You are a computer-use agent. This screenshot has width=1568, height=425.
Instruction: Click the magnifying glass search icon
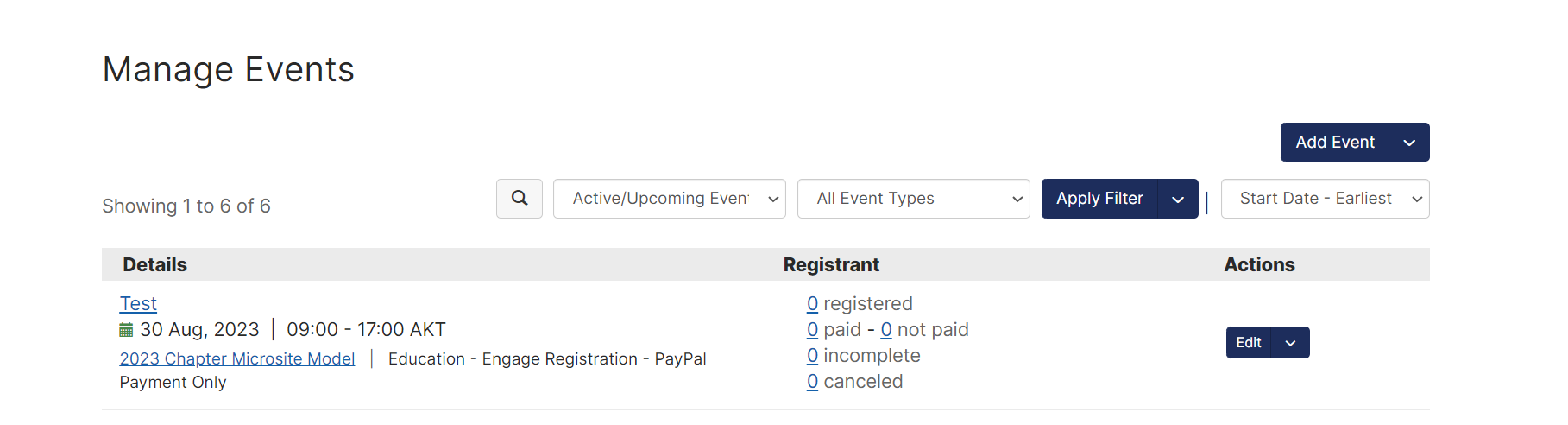coord(520,199)
